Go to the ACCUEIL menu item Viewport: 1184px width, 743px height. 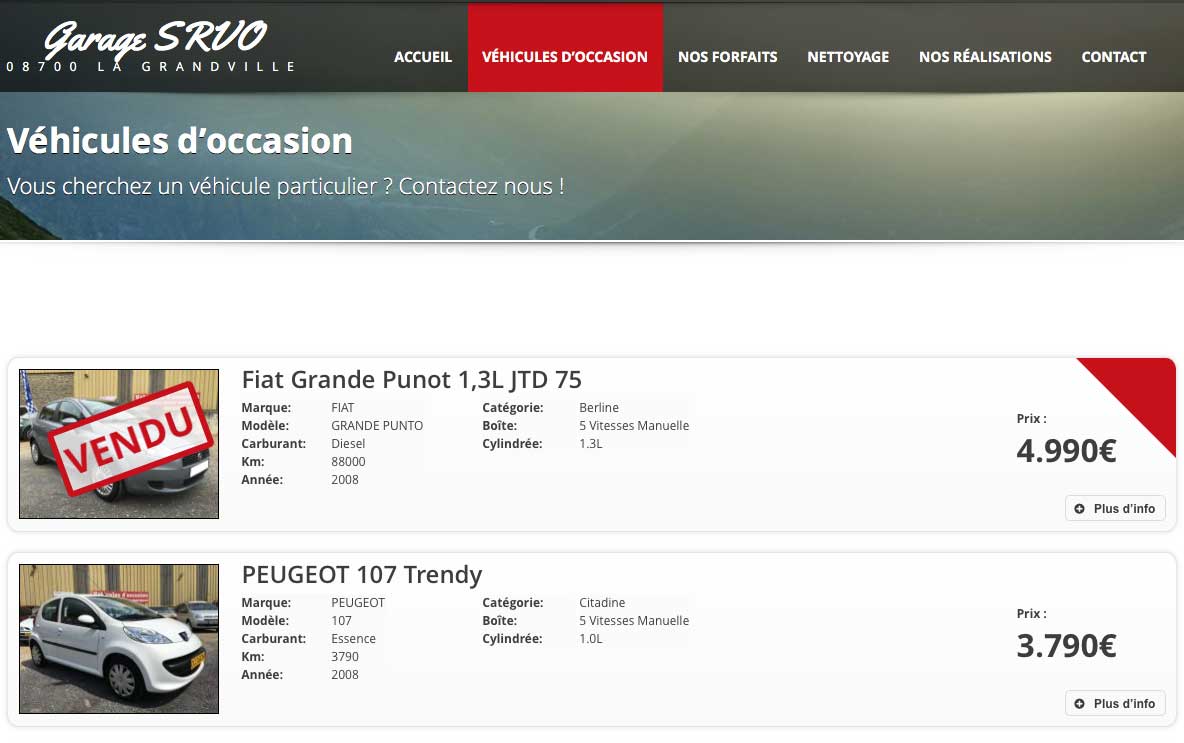click(423, 57)
